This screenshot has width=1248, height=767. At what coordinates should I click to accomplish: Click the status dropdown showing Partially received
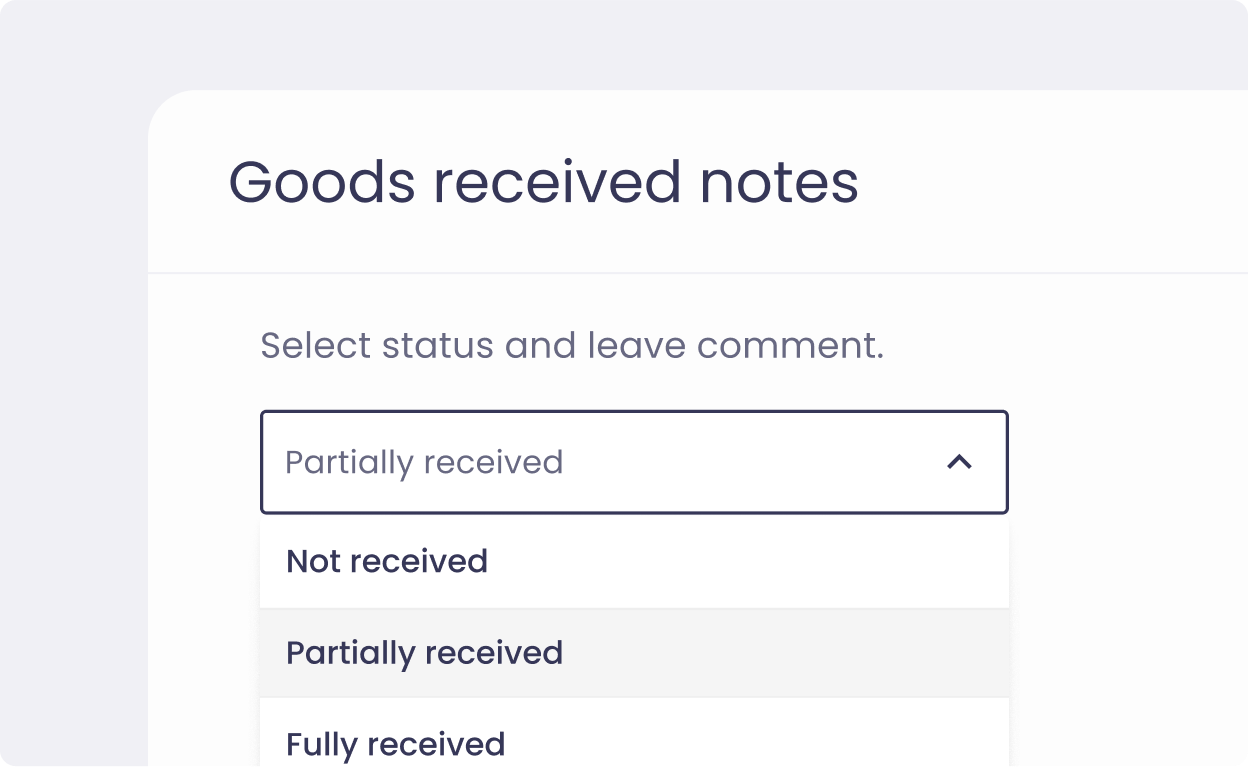(x=634, y=462)
